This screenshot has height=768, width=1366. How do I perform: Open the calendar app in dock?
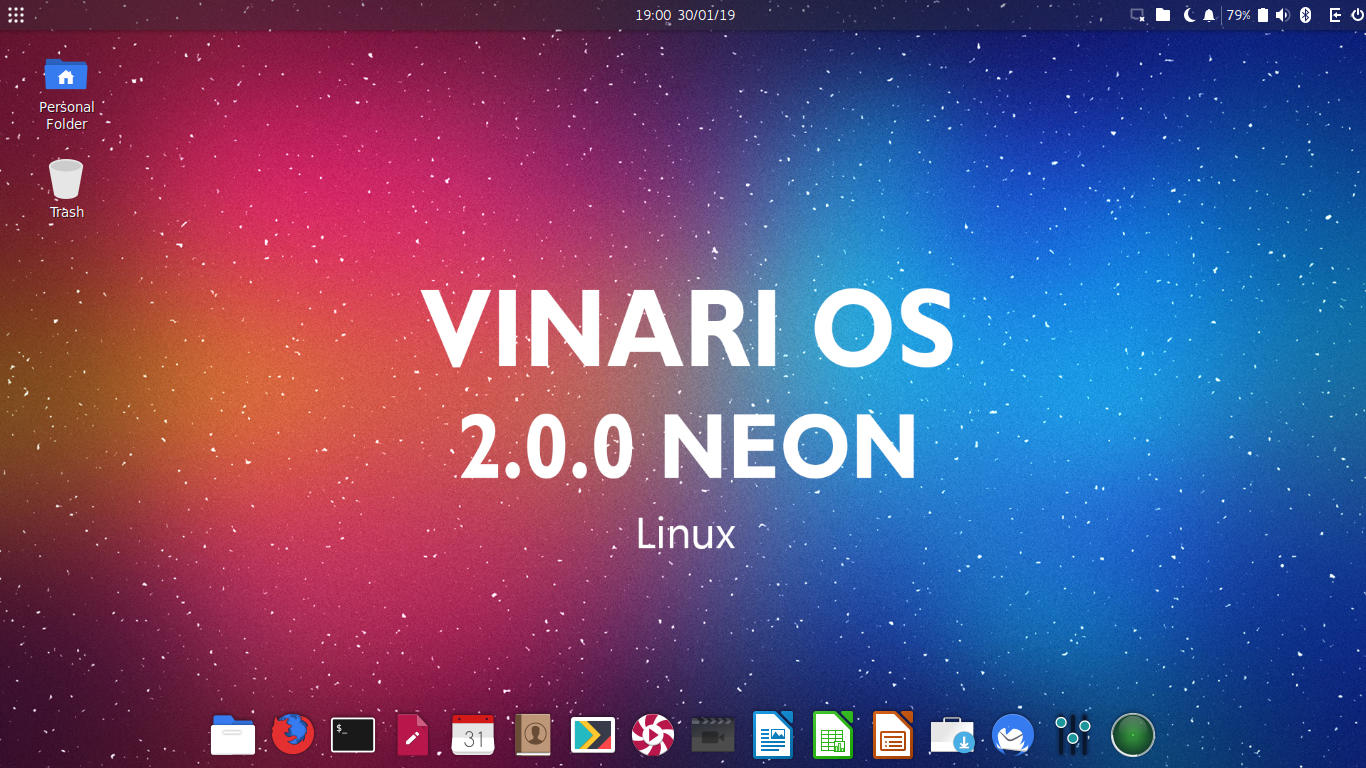473,734
